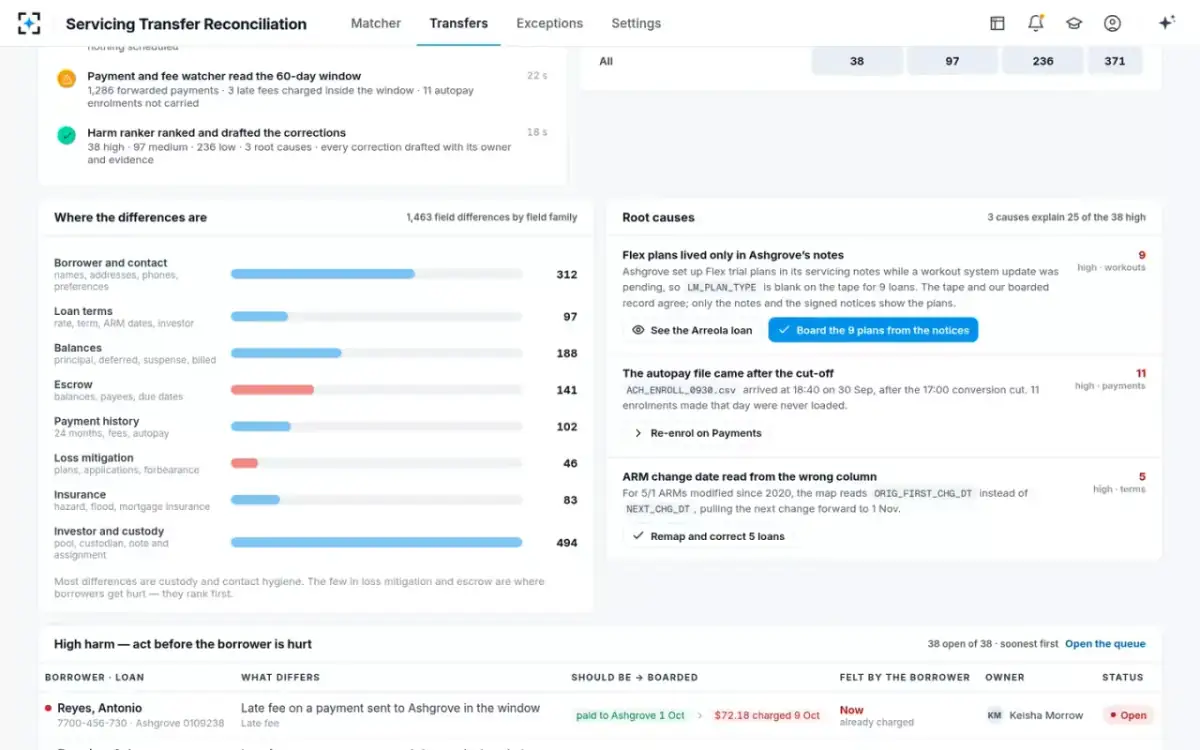Filter All row by 236 low
1200x750 pixels.
[x=1043, y=61]
